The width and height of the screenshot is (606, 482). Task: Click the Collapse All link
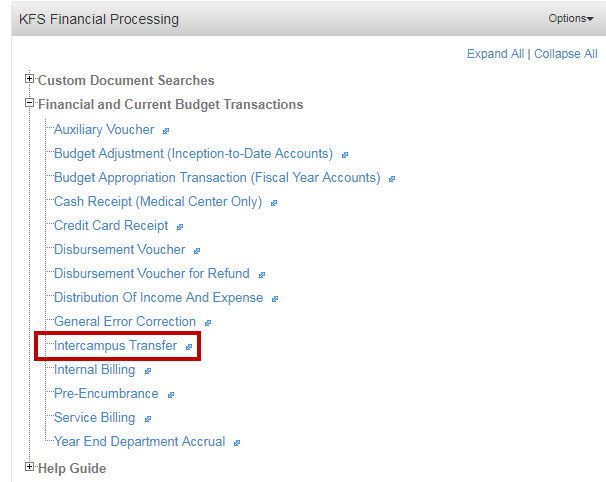point(566,54)
